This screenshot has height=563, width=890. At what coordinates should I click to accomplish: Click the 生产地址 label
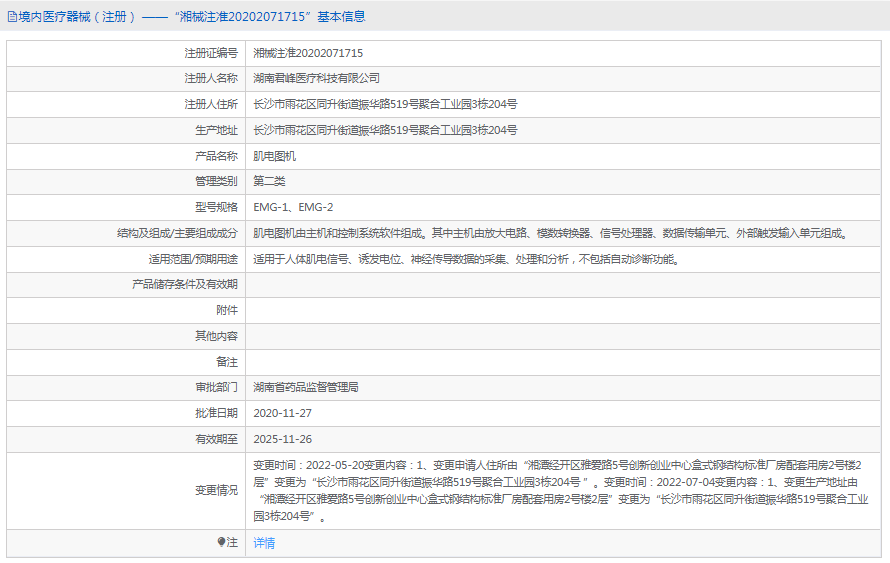[x=216, y=130]
